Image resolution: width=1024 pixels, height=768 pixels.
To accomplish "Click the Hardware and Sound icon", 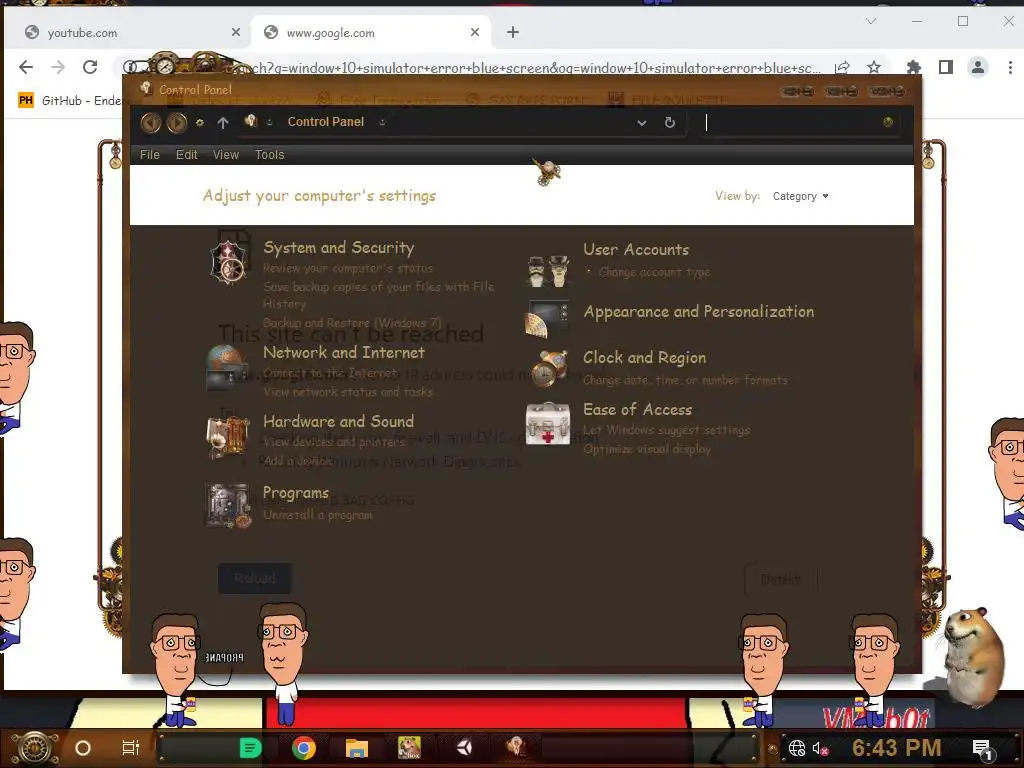I will pyautogui.click(x=227, y=437).
